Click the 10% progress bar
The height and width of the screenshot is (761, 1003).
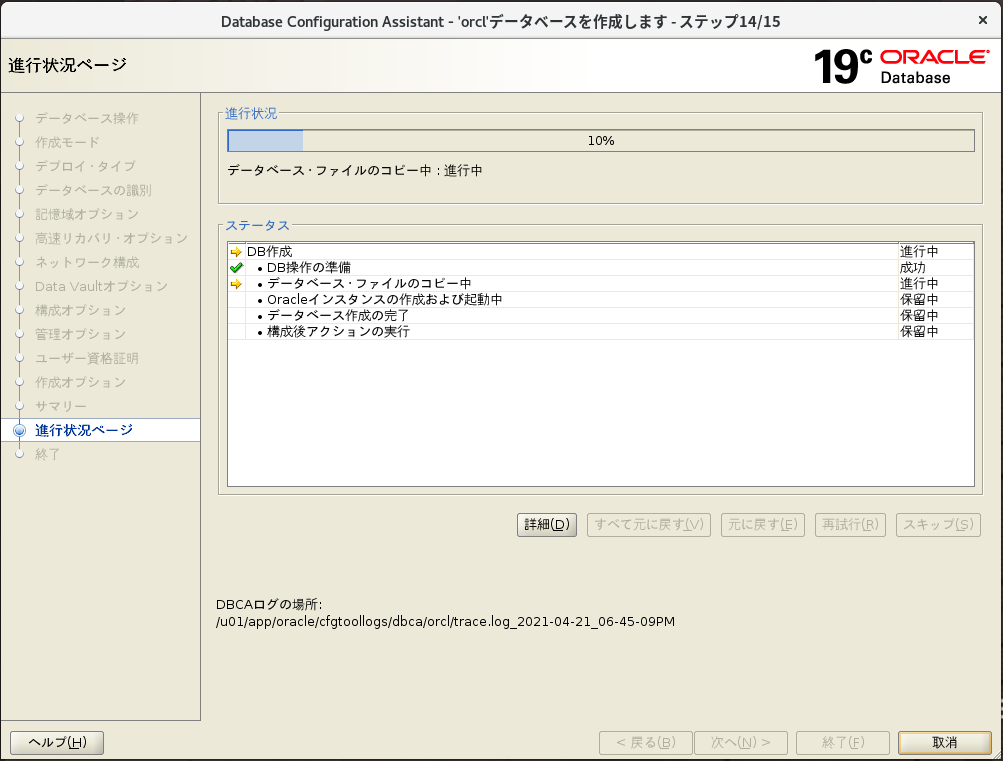point(600,141)
